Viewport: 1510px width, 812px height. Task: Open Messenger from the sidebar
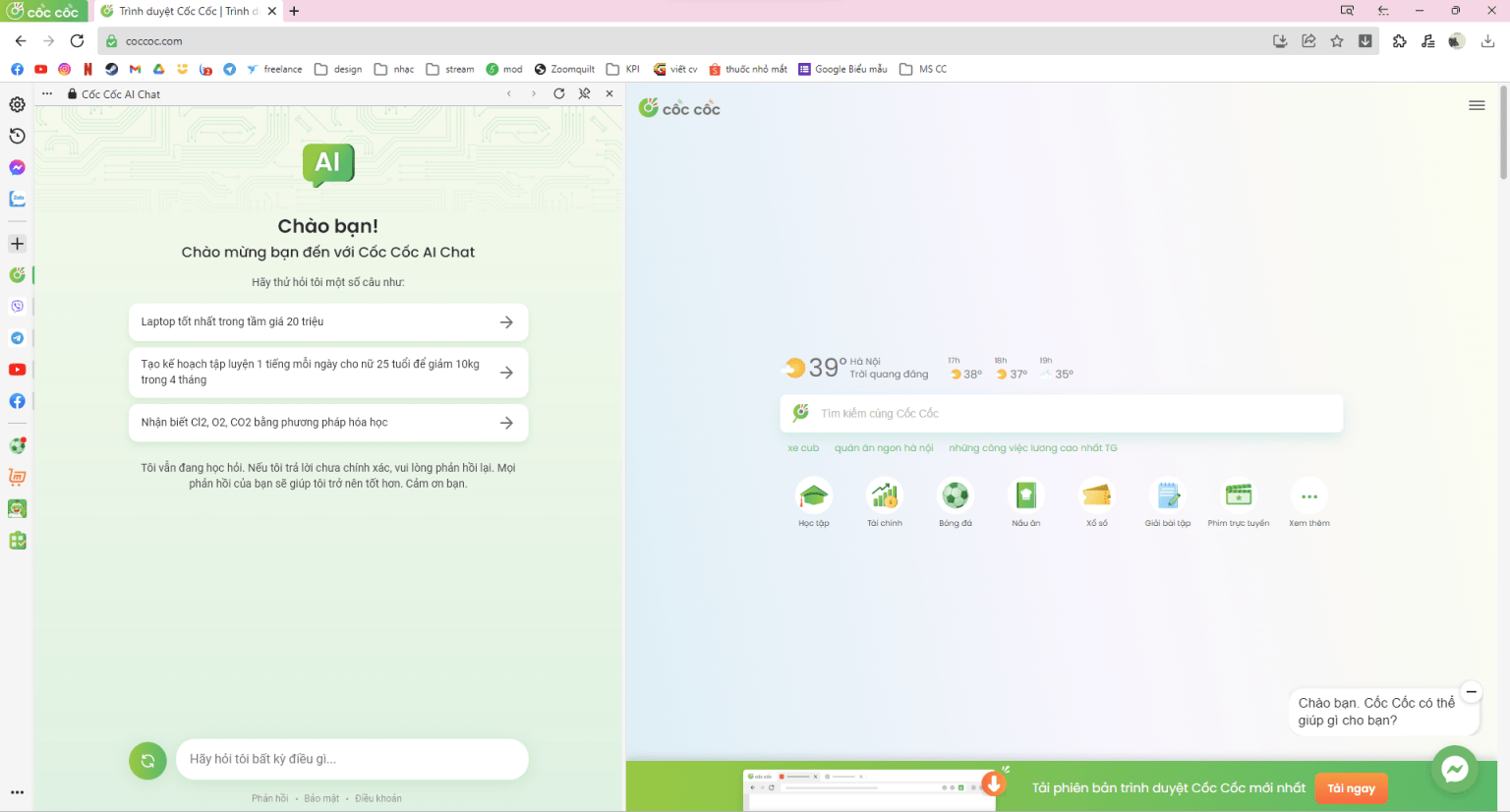tap(17, 168)
